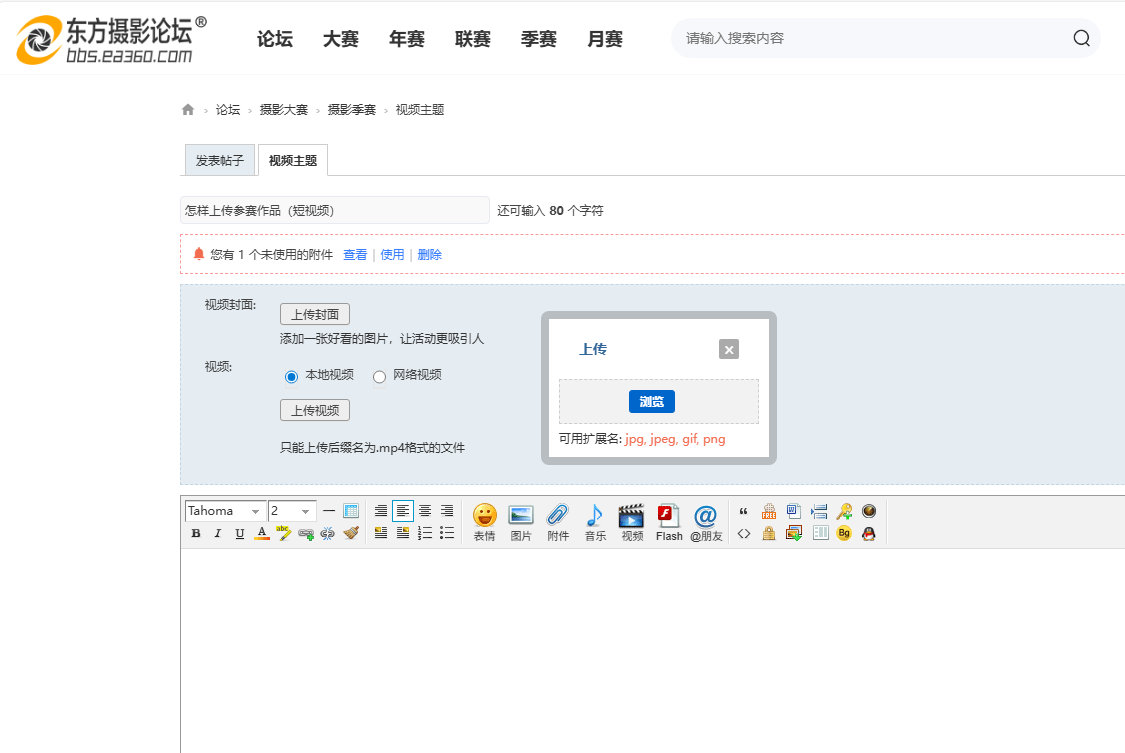
Task: Insert a code block
Action: coord(744,534)
